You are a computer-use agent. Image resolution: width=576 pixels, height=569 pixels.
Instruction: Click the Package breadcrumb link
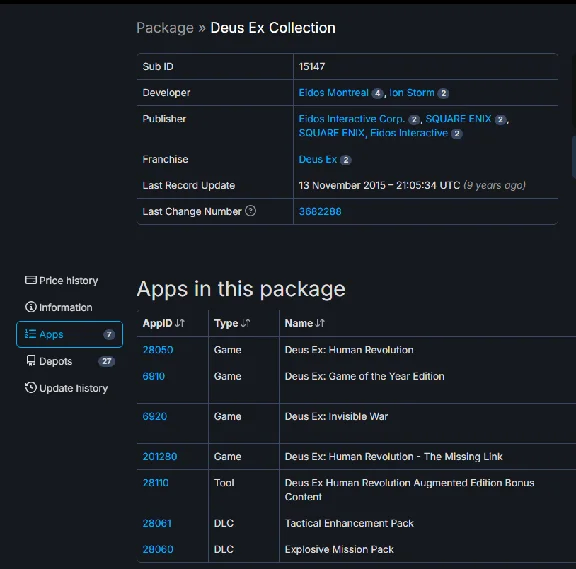pos(165,28)
